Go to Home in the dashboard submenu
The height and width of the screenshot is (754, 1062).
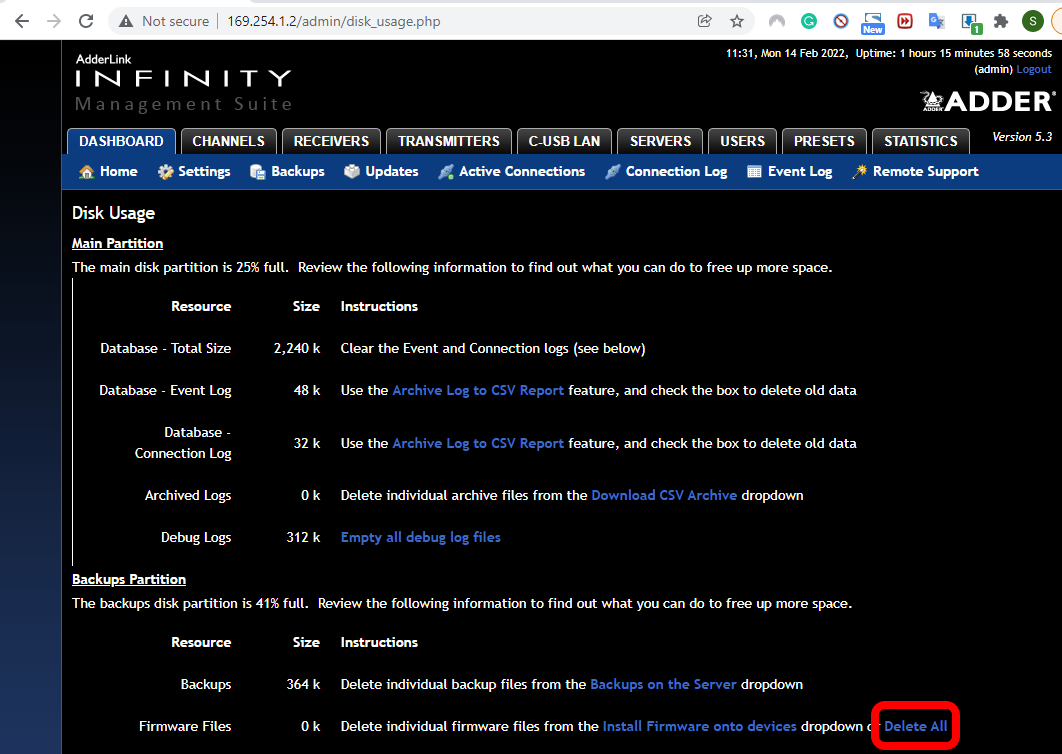tap(108, 171)
